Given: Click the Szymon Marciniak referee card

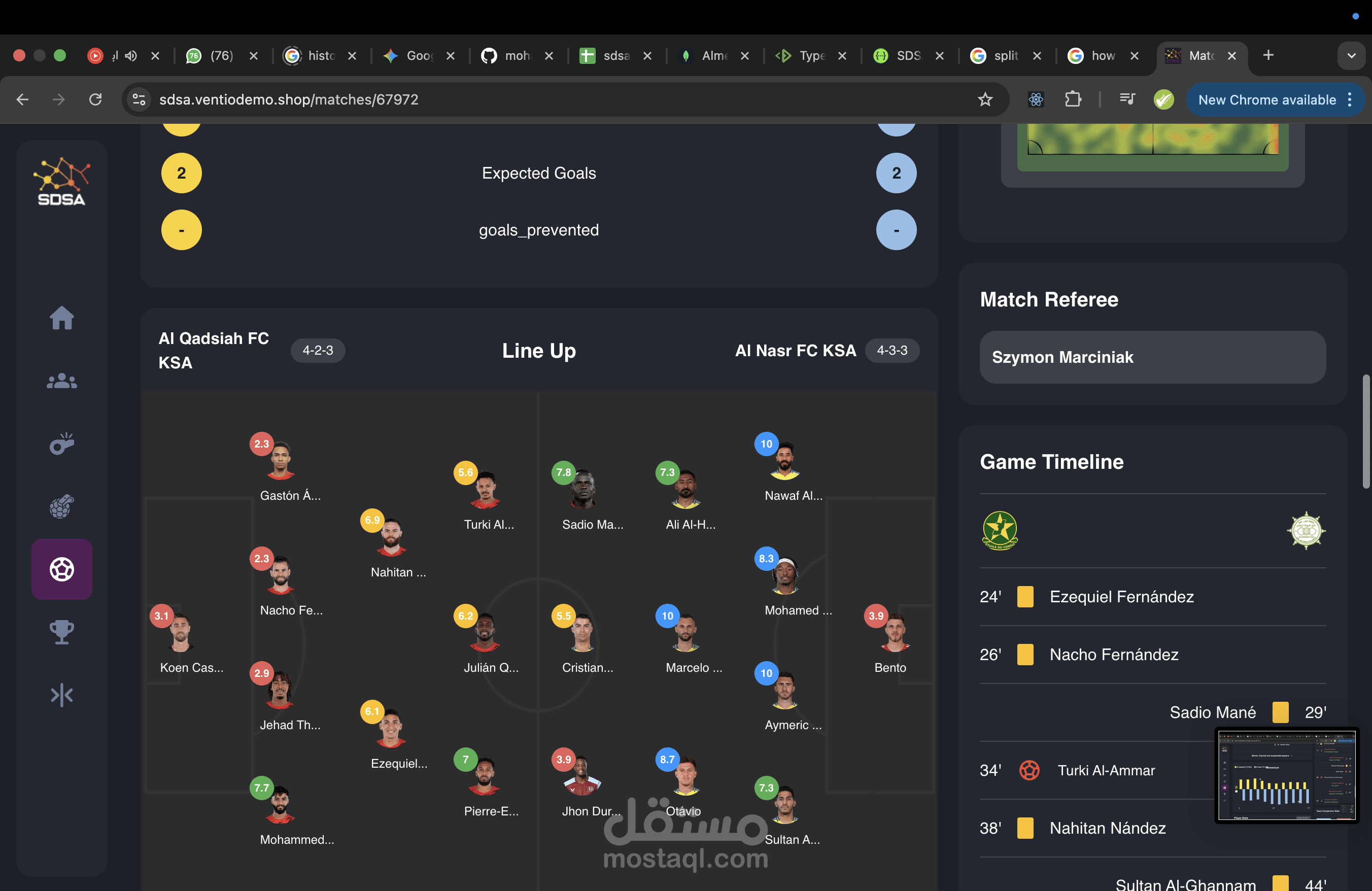Looking at the screenshot, I should [1152, 357].
